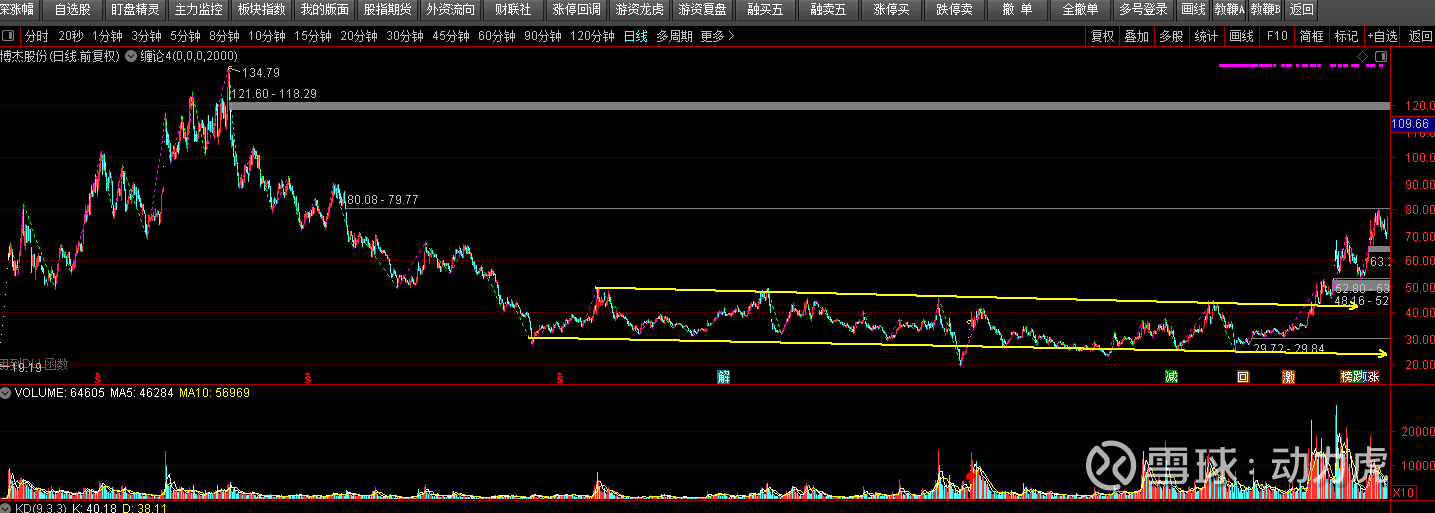Viewport: 1435px width, 513px height.
Task: Open the 自选股 toolbar button
Action: [x=72, y=10]
